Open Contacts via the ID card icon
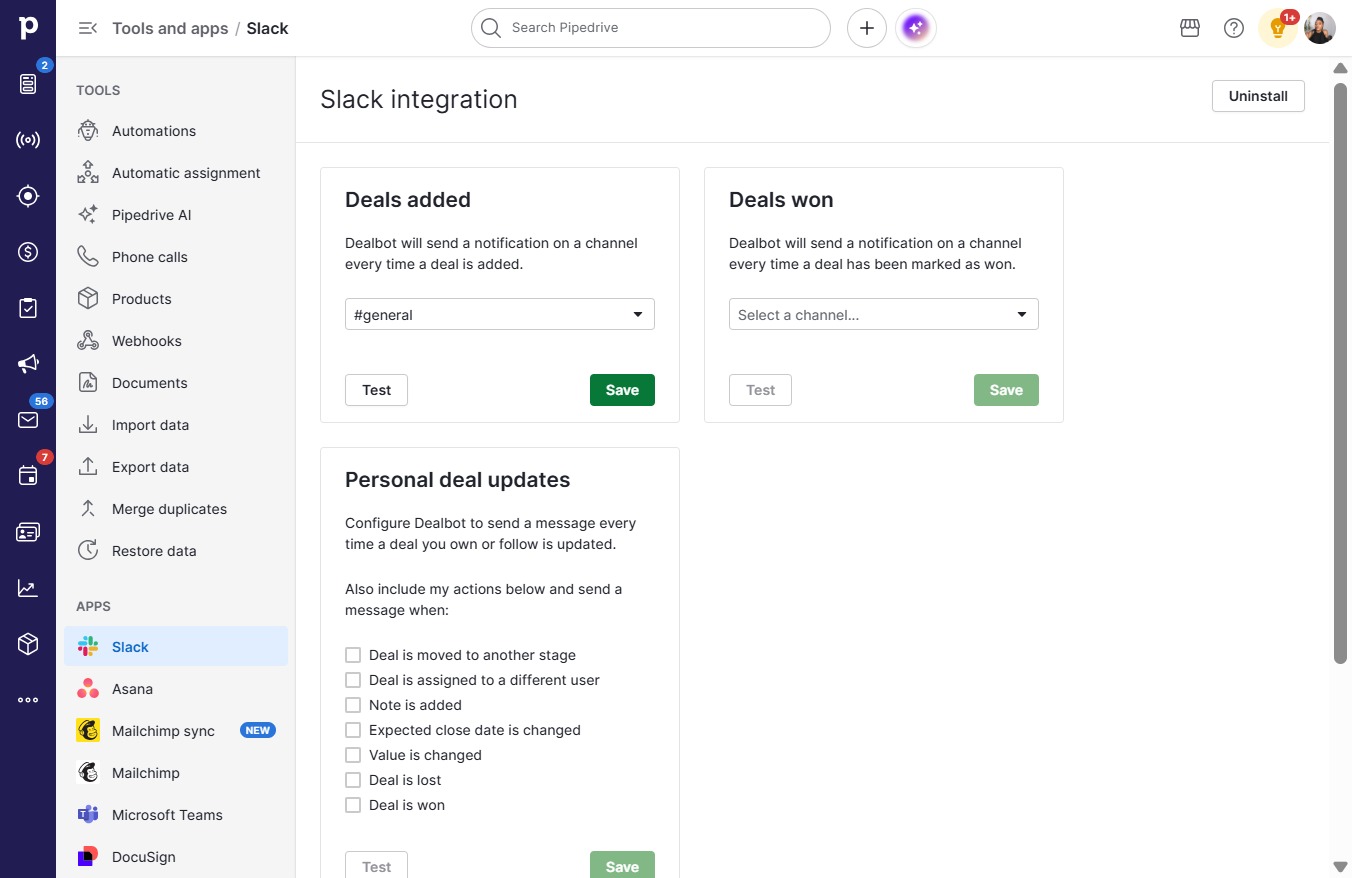Image resolution: width=1352 pixels, height=878 pixels. point(28,532)
